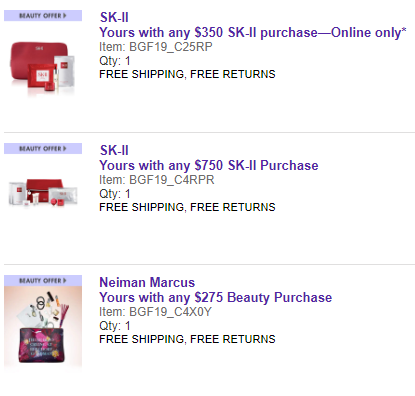Image resolution: width=415 pixels, height=396 pixels.
Task: Click the Qty: 1 under Neiman Marcus offer
Action: (115, 326)
